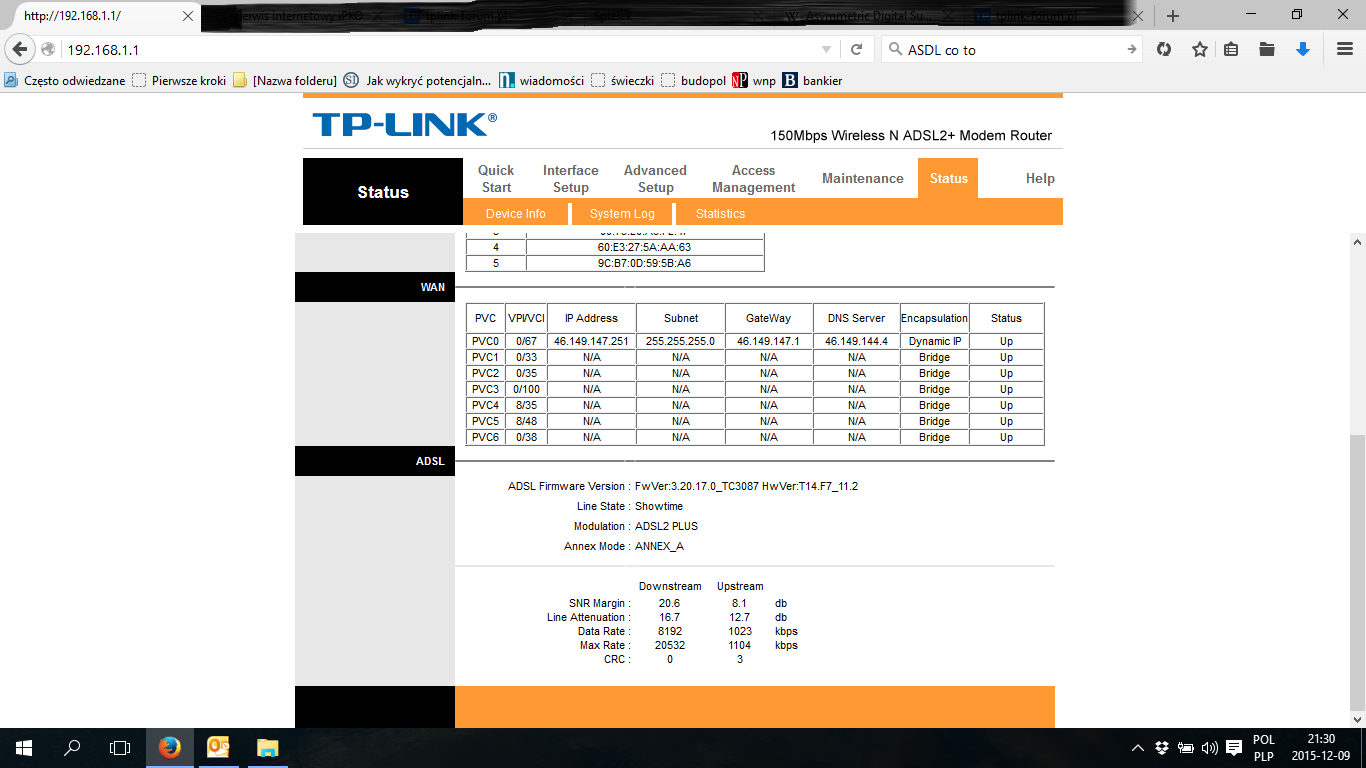Open File Explorer from the taskbar

[x=267, y=747]
